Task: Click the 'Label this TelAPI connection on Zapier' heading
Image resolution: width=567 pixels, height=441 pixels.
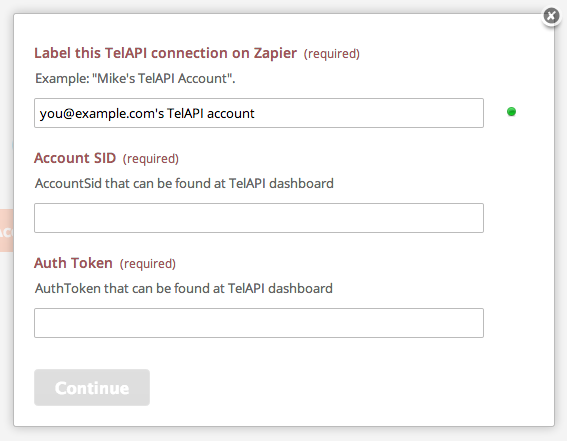Action: pos(166,53)
